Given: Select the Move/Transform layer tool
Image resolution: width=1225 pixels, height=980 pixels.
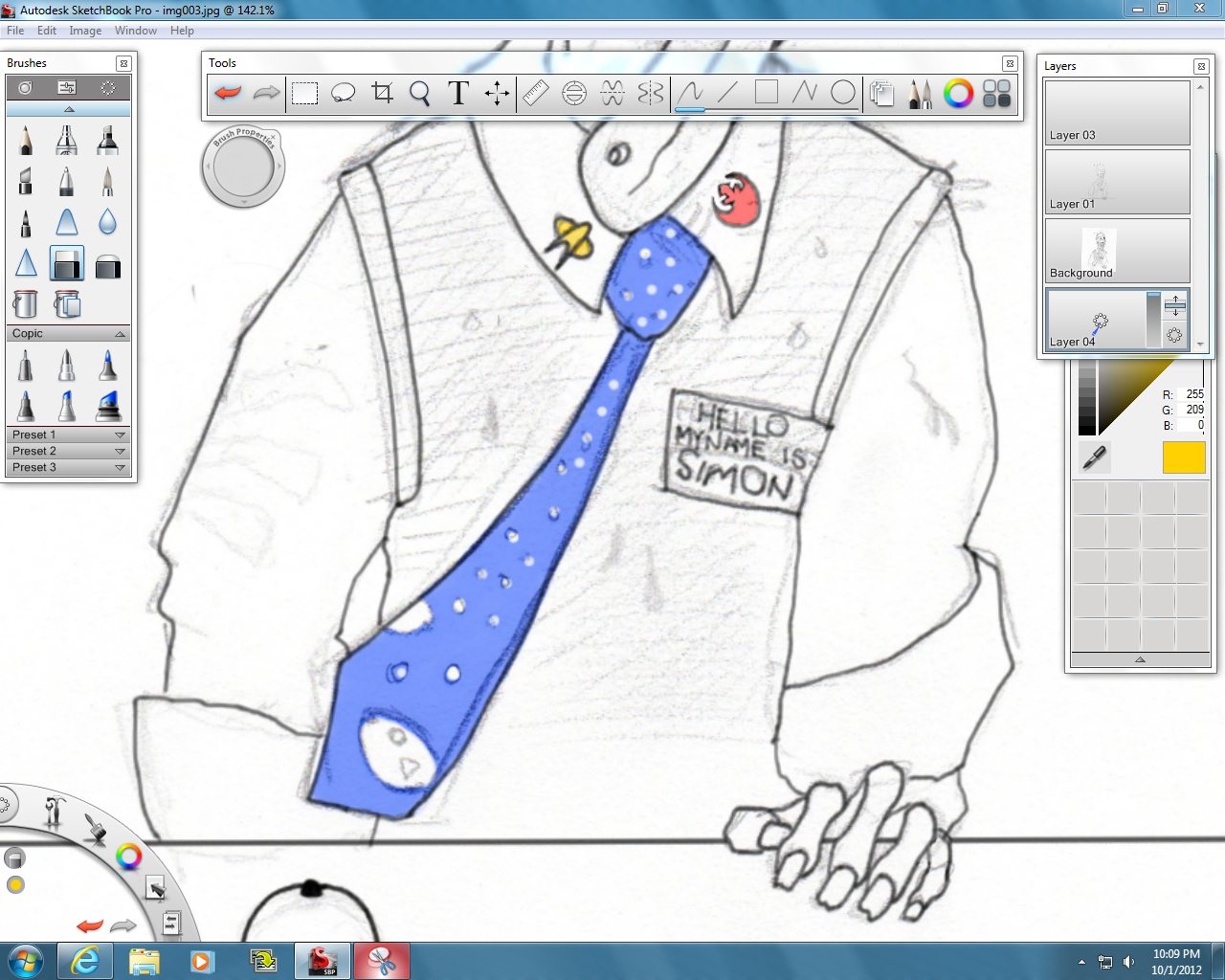Looking at the screenshot, I should pos(497,93).
